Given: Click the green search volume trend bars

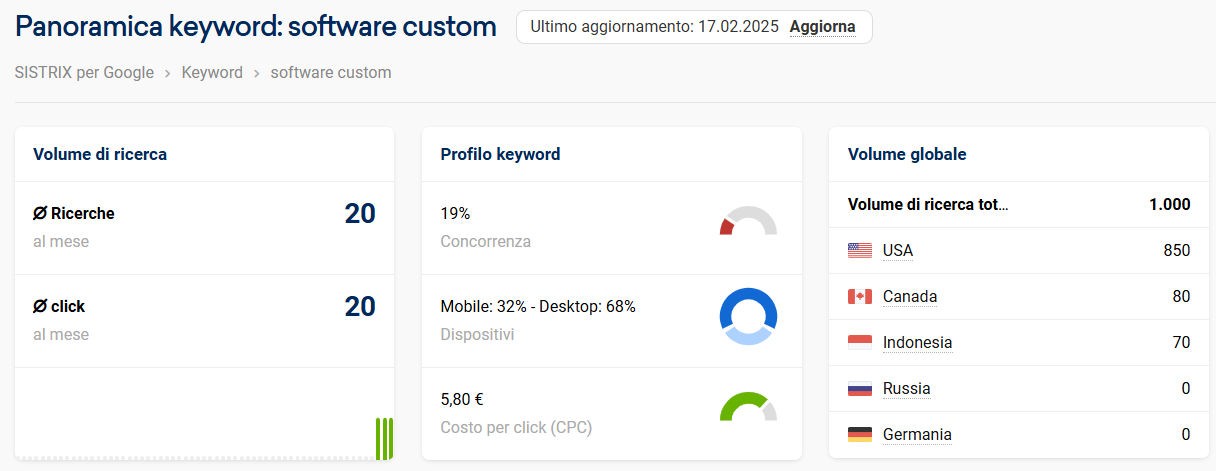Looking at the screenshot, I should coord(384,438).
